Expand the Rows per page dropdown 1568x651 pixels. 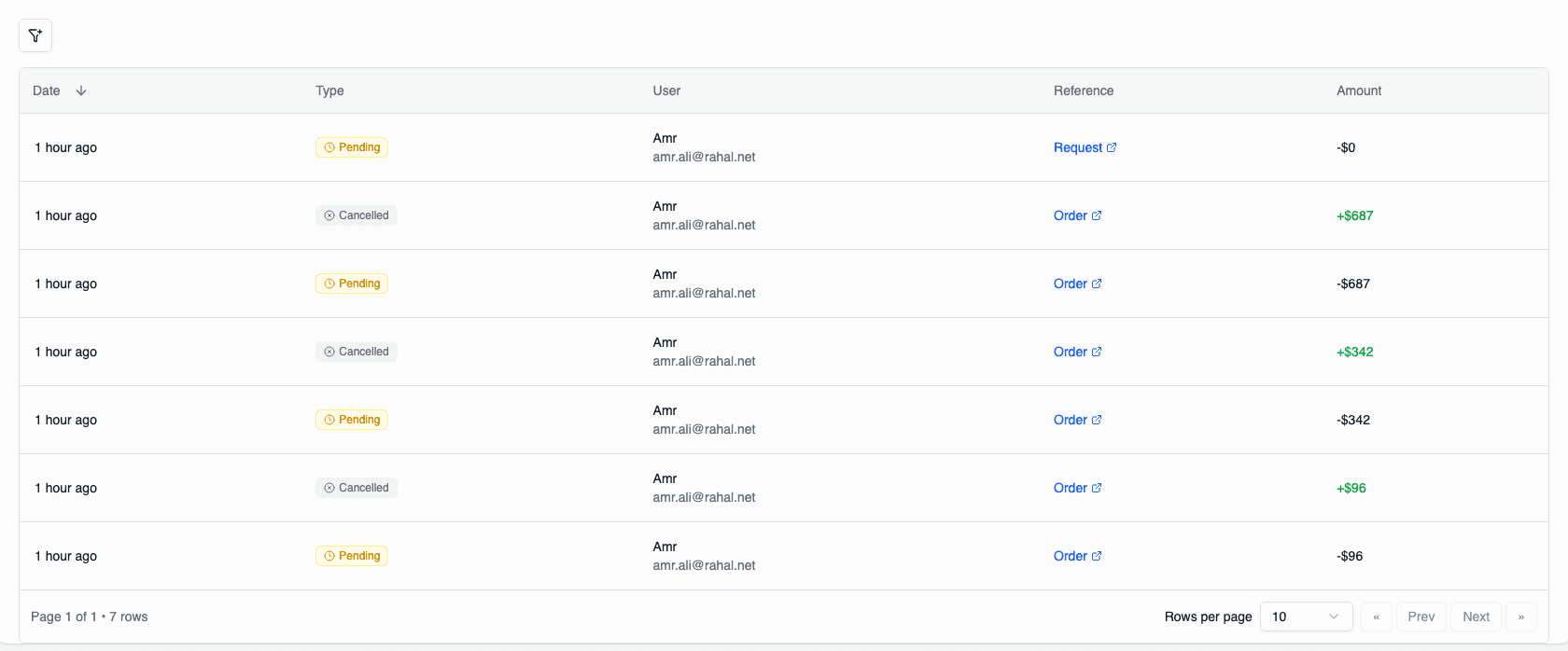[1305, 616]
